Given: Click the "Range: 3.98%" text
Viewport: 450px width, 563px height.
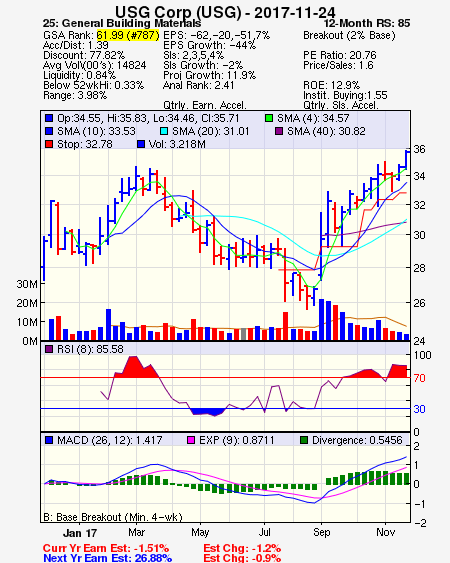Looking at the screenshot, I should (x=75, y=96).
